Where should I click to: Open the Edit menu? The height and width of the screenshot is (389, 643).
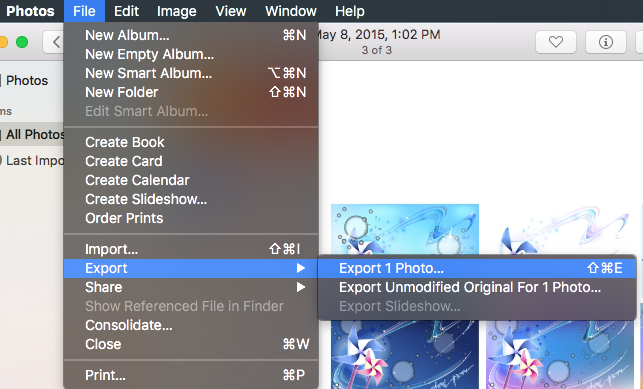pos(126,11)
